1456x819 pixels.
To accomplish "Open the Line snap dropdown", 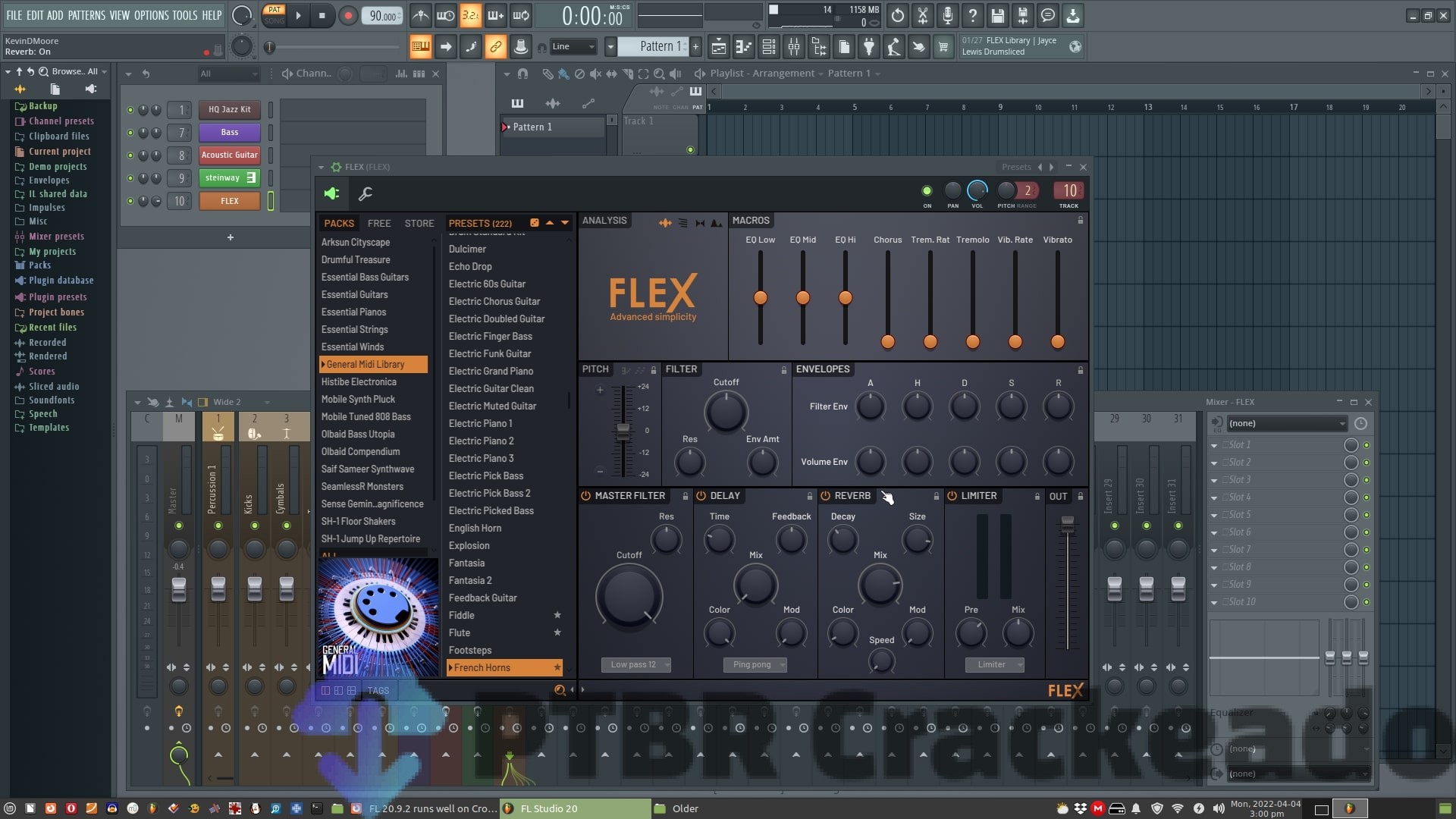I will coord(573,47).
